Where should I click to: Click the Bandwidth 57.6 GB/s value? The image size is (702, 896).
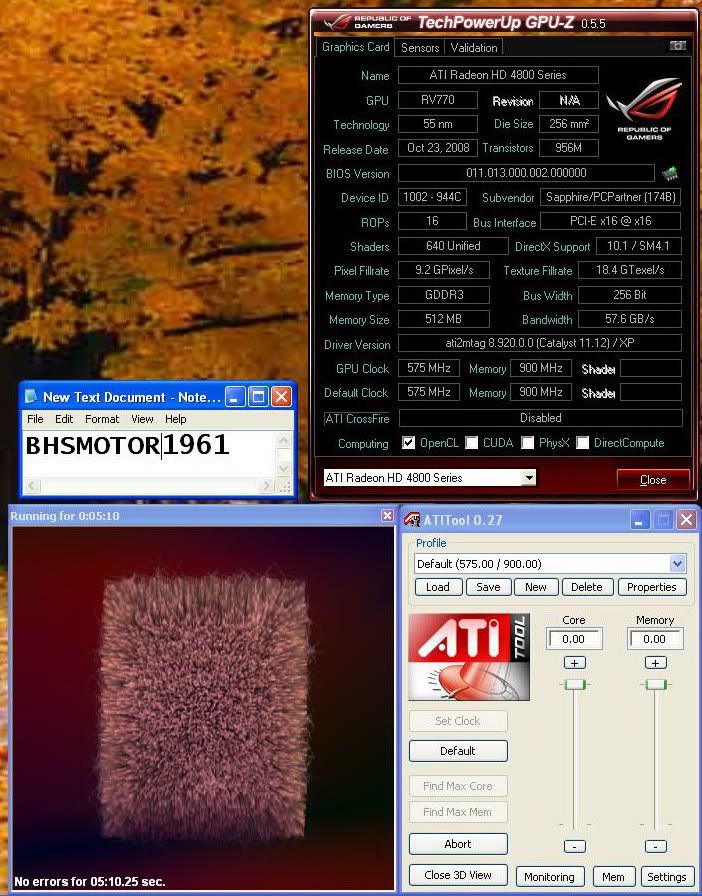[630, 319]
